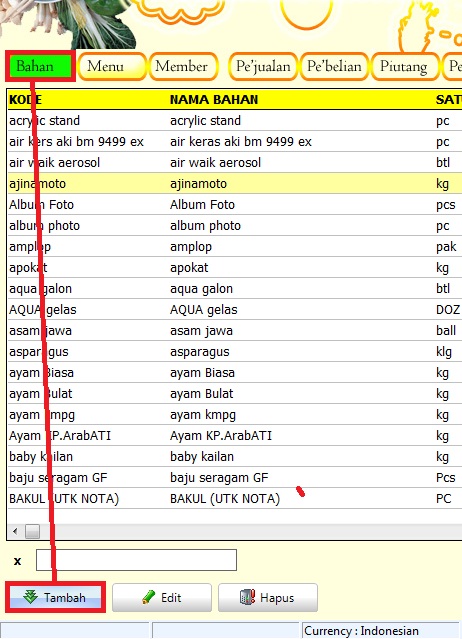Click the Currency : Indonesian status panel
This screenshot has width=462, height=639.
[x=381, y=630]
